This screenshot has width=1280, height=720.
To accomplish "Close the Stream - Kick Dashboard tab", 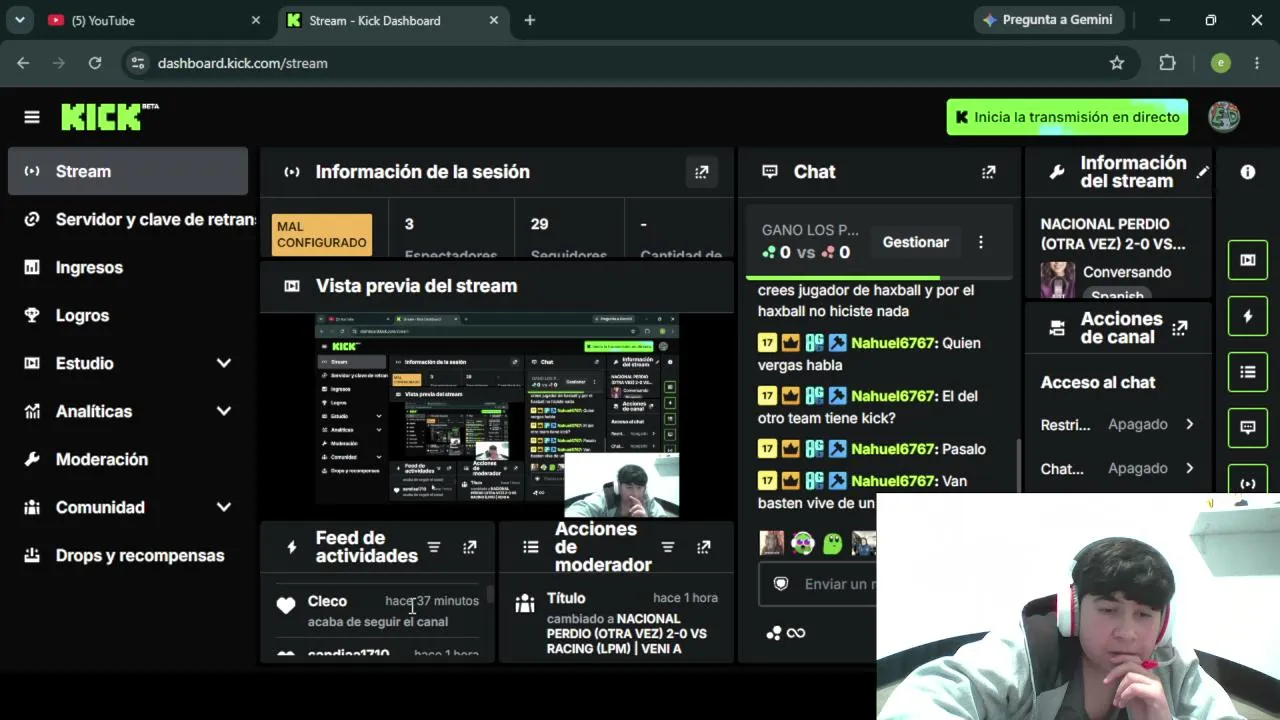I will 494,20.
